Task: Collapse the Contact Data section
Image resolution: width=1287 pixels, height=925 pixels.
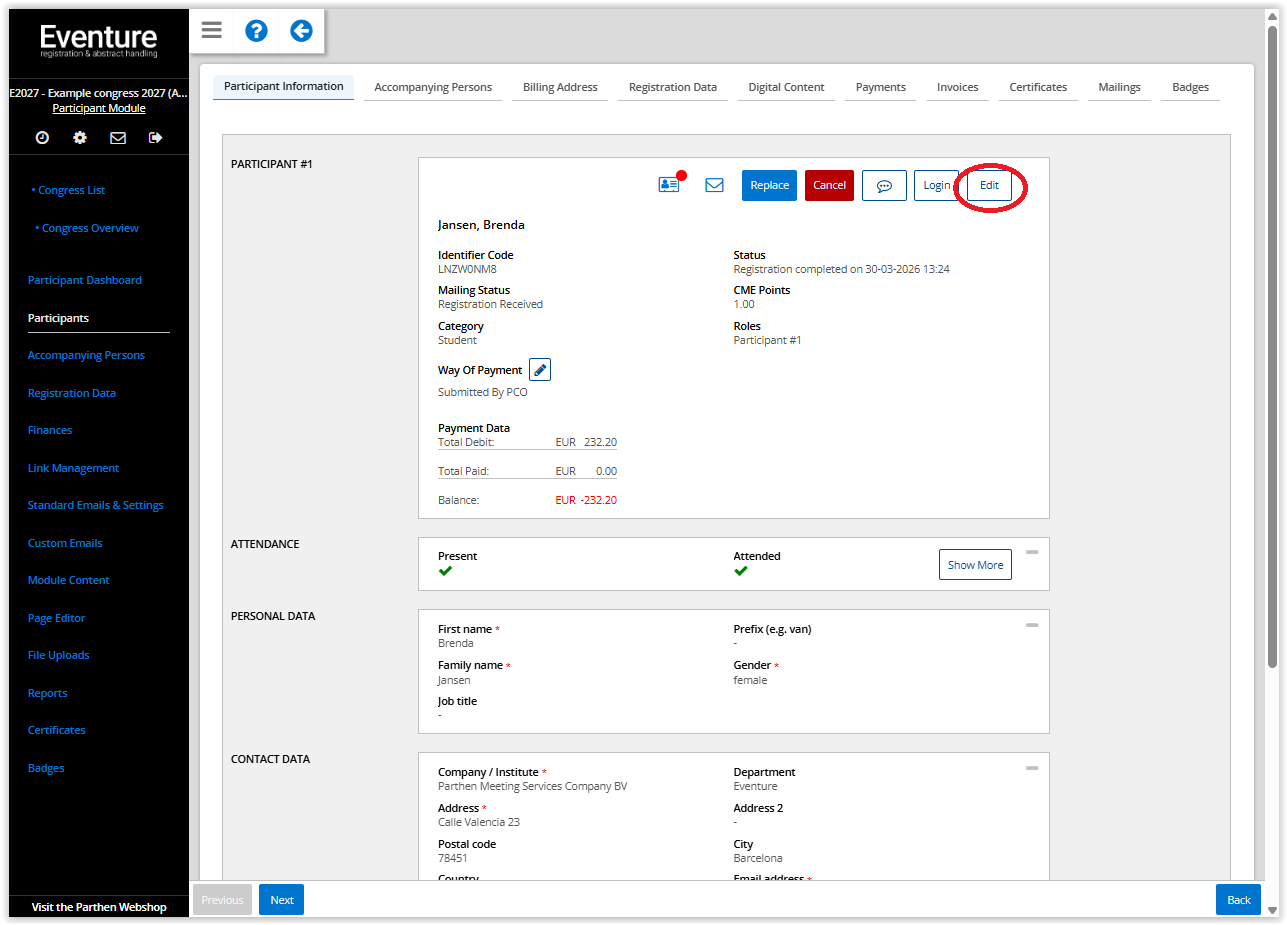Action: point(1032,768)
